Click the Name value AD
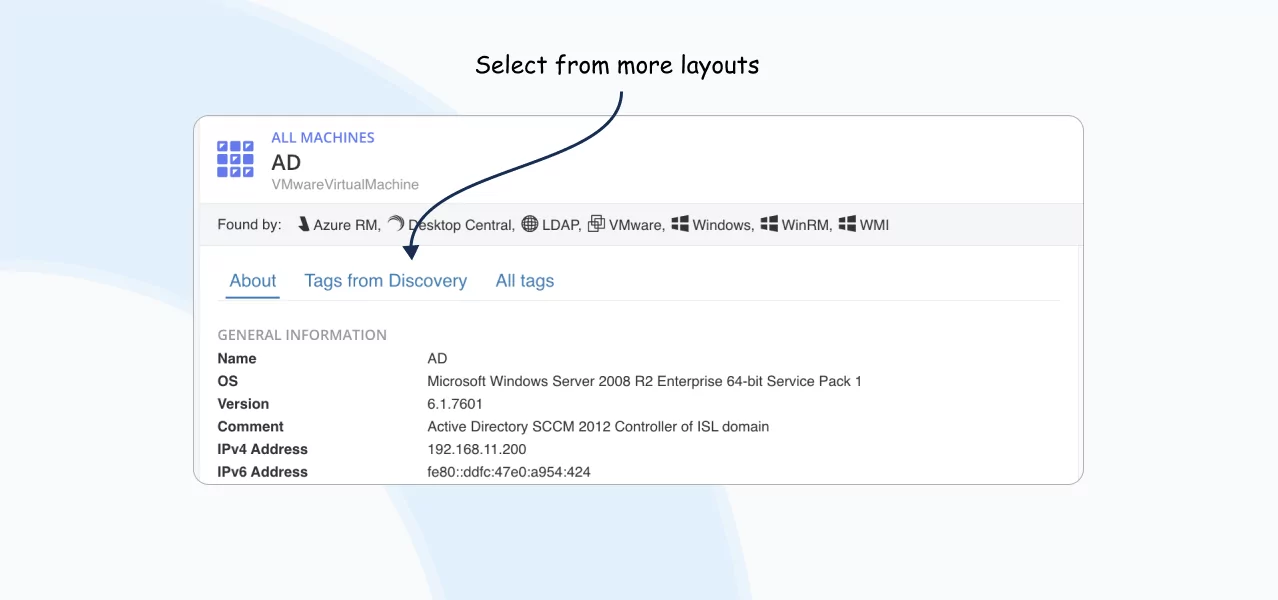Image resolution: width=1278 pixels, height=600 pixels. coord(437,358)
